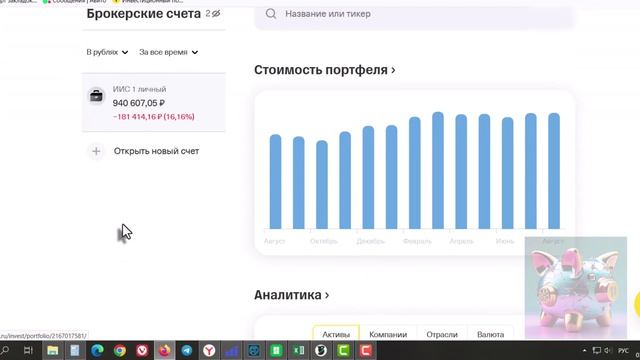Viewport: 640px width, 360px height.
Task: Click the −181 414,16 ₽ (16,16%) loss value
Action: click(x=153, y=117)
